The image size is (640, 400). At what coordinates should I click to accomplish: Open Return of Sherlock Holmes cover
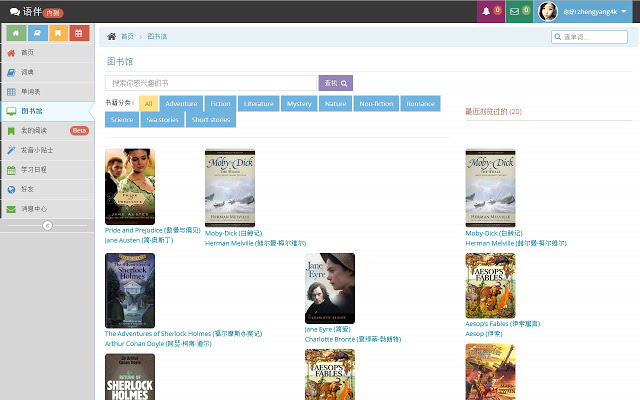coord(130,377)
